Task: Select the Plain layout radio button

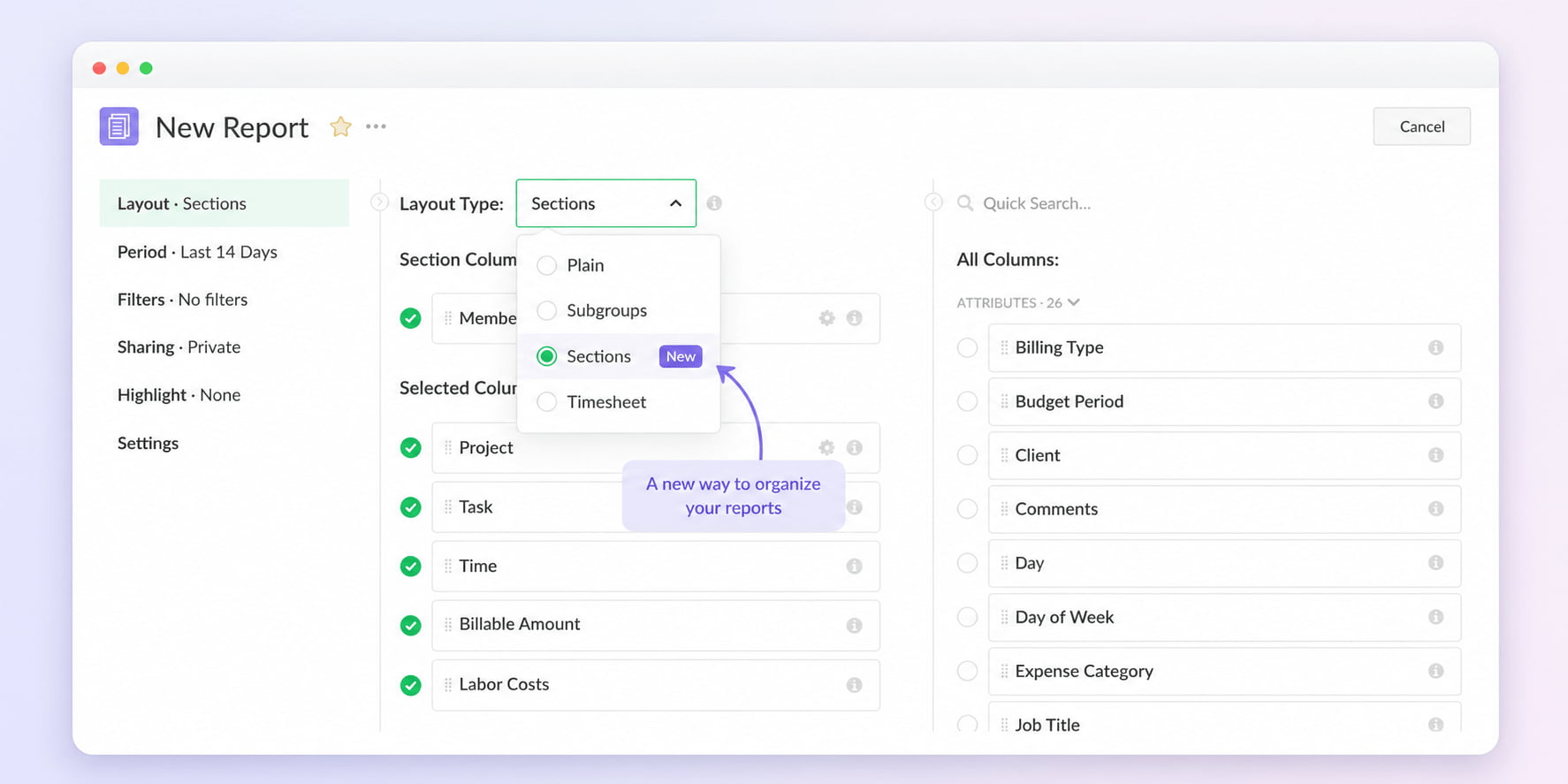Action: click(x=547, y=265)
